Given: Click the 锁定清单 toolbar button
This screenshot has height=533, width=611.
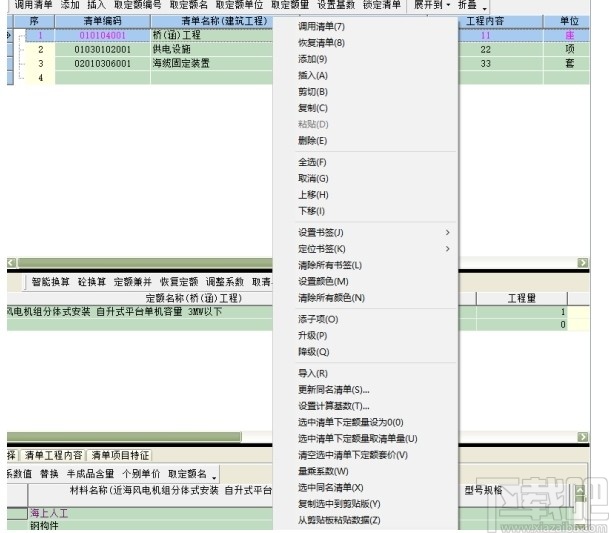Looking at the screenshot, I should coord(382,5).
